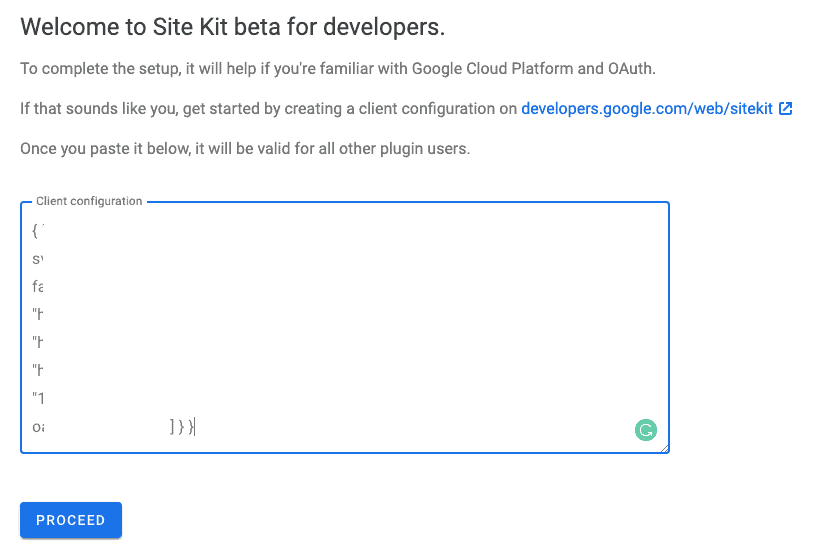Click the green Grammarly icon in textarea
Viewport: 817px width, 552px height.
(646, 430)
